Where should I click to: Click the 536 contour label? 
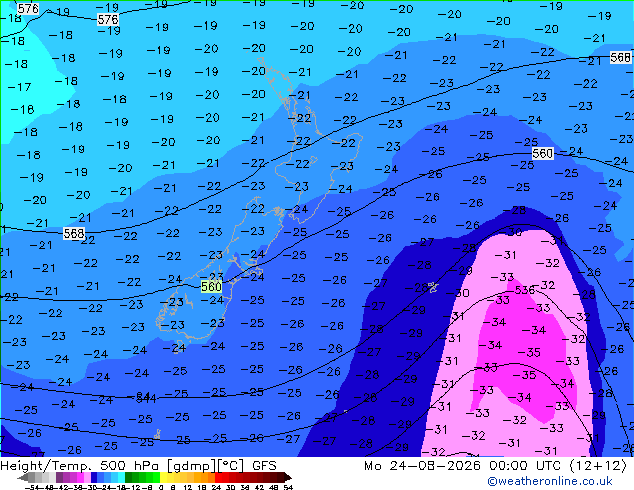(x=524, y=290)
